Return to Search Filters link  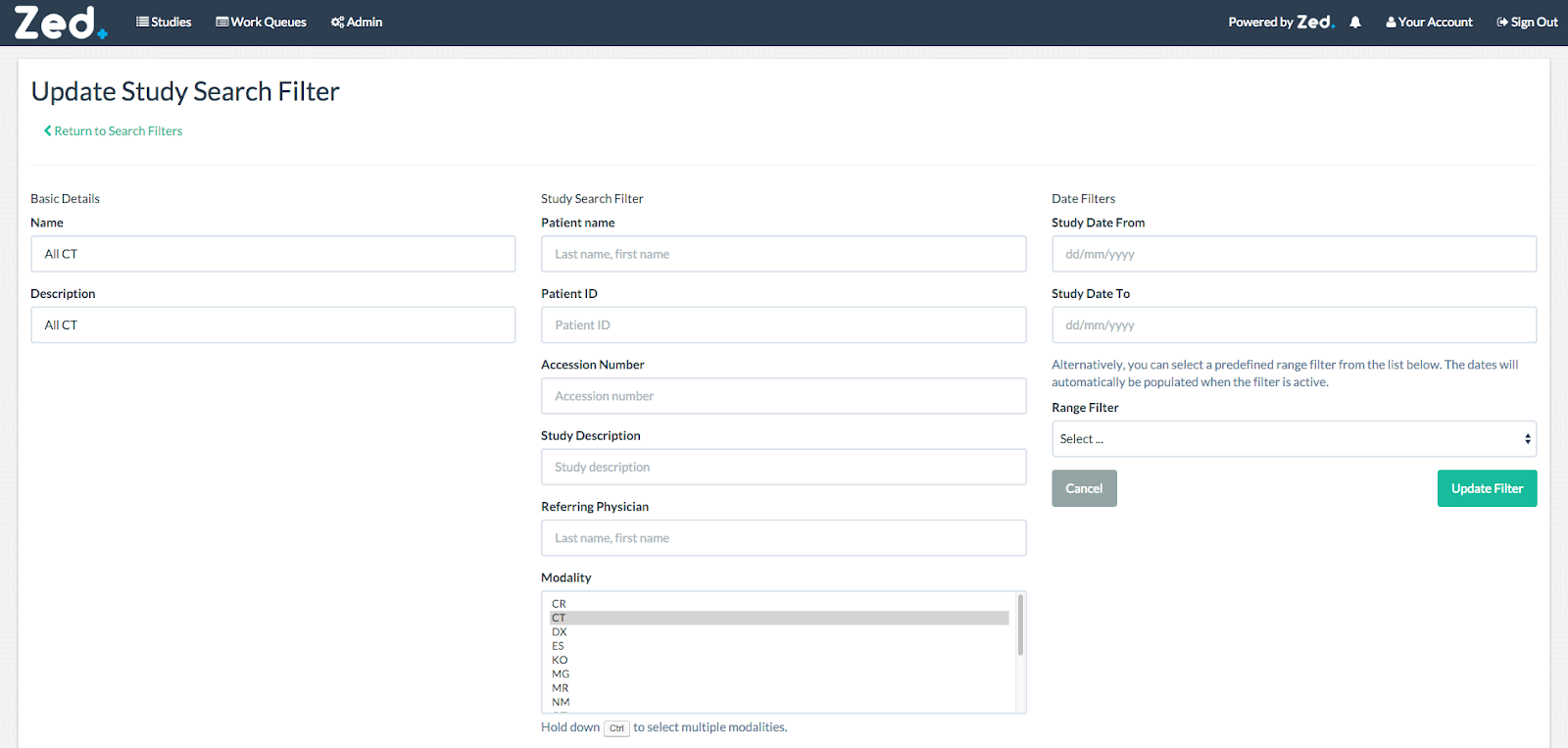tap(113, 130)
